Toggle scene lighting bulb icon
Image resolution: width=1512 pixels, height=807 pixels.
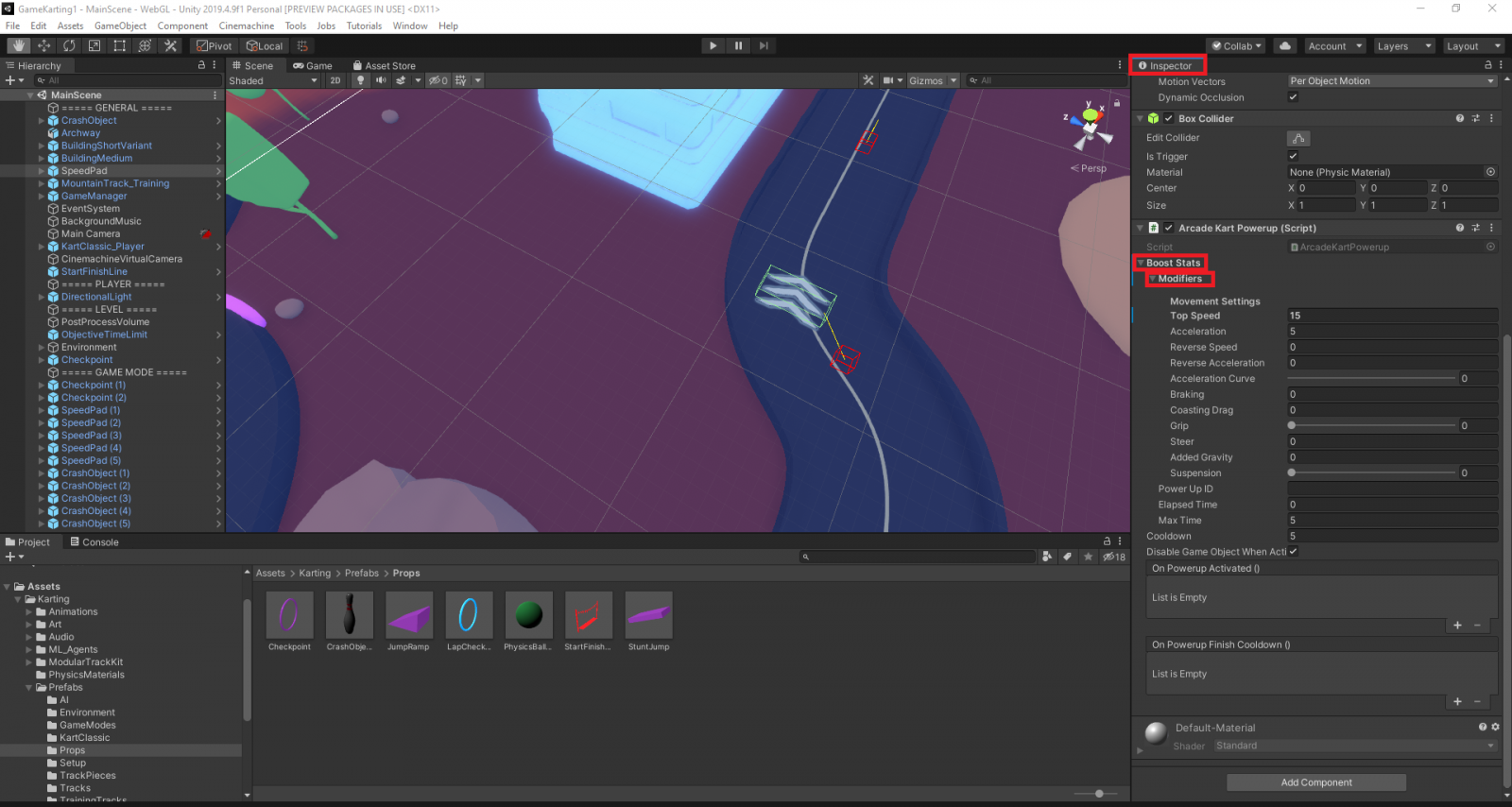[x=360, y=80]
